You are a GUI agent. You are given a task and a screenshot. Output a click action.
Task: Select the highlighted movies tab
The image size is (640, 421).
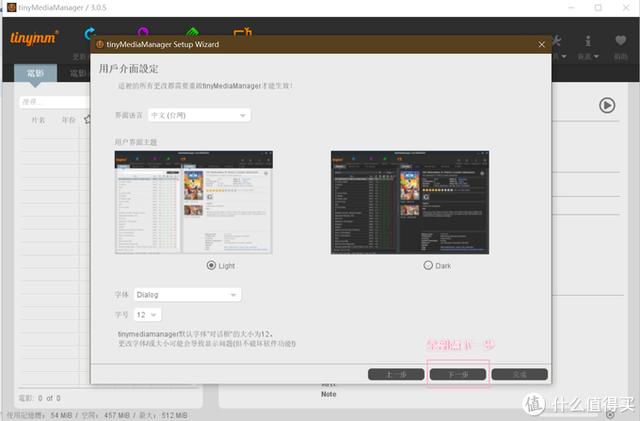pos(36,73)
